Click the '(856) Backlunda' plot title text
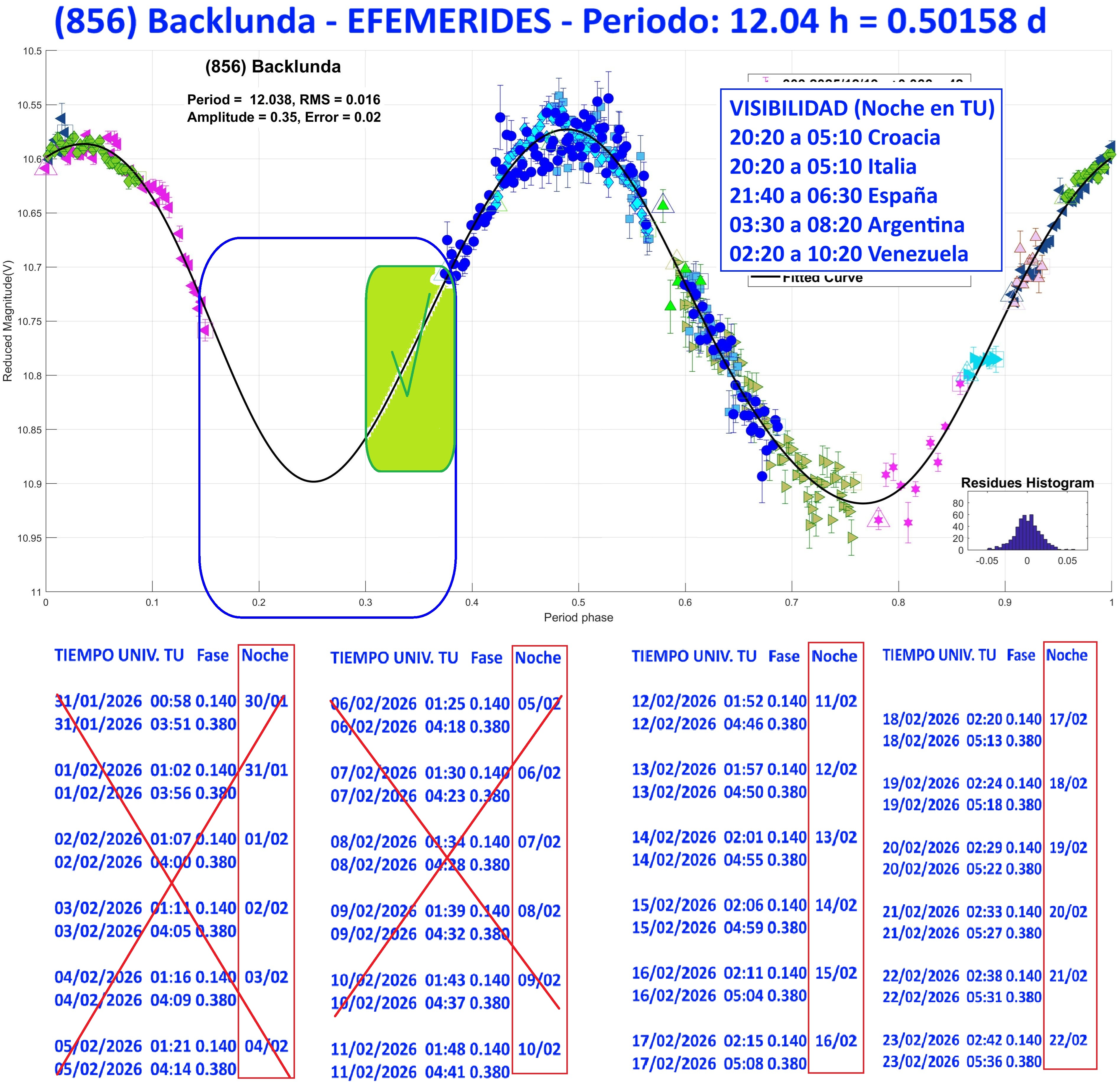1120x1082 pixels. pyautogui.click(x=273, y=67)
